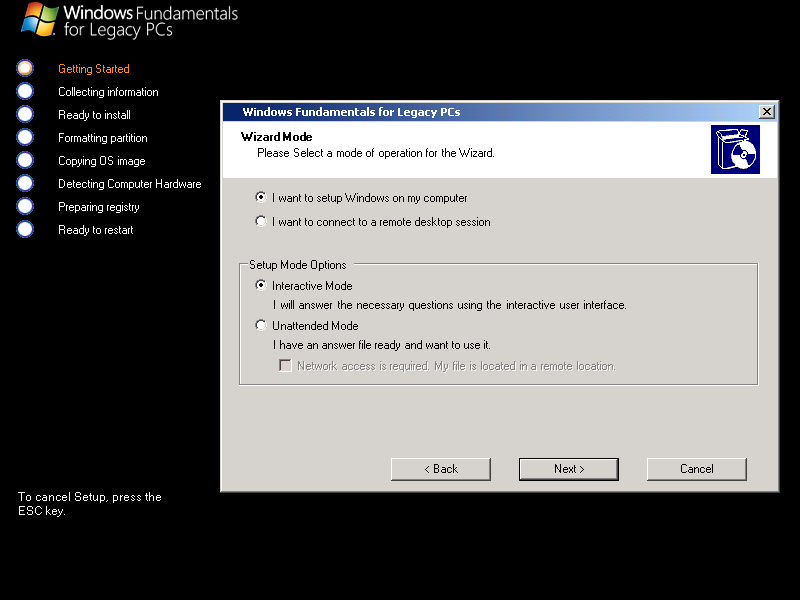800x600 pixels.
Task: Click the Getting Started step bullet icon
Action: pyautogui.click(x=25, y=68)
